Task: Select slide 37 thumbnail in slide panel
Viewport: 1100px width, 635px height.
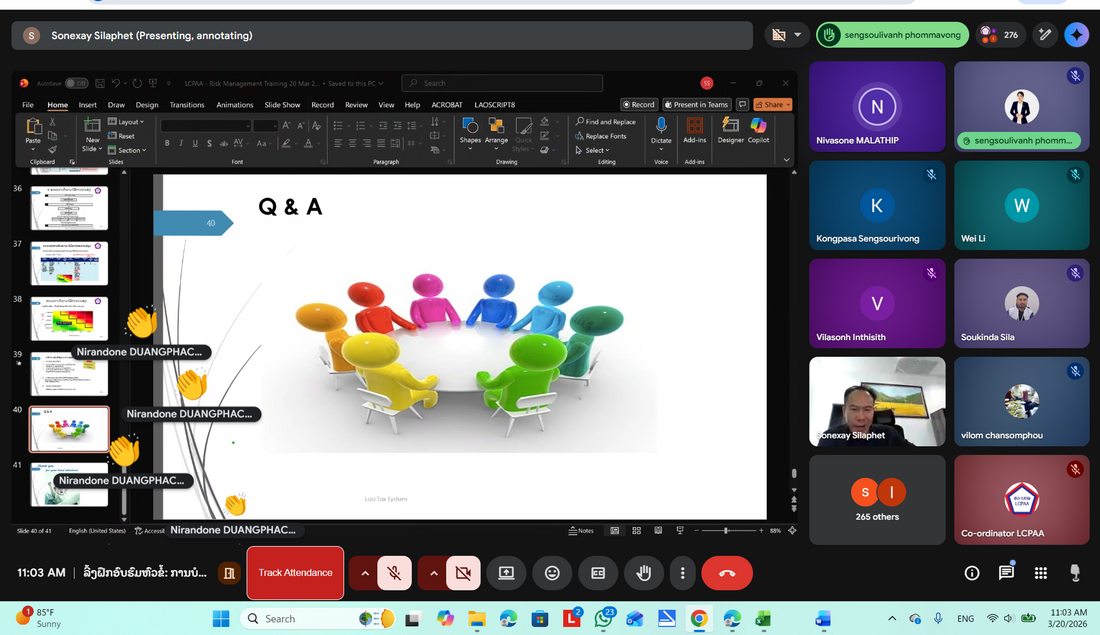Action: click(69, 263)
